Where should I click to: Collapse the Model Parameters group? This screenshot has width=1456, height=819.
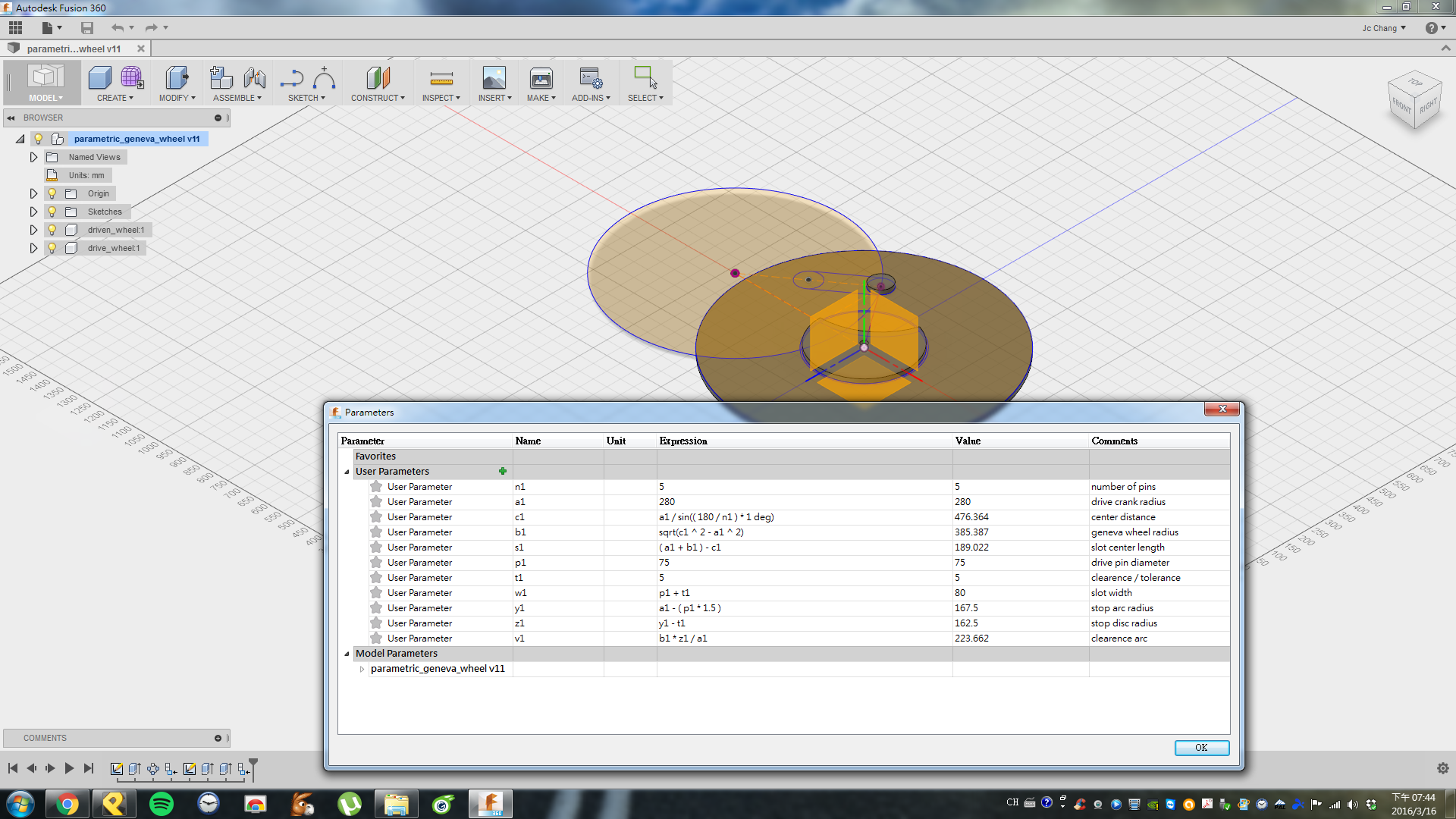coord(347,654)
